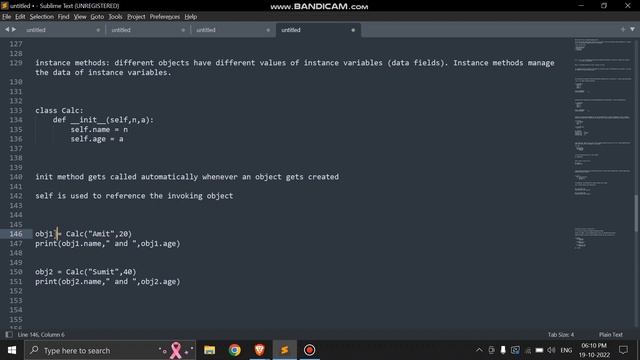Open the Windows Start menu
This screenshot has height=360, width=640.
point(12,350)
